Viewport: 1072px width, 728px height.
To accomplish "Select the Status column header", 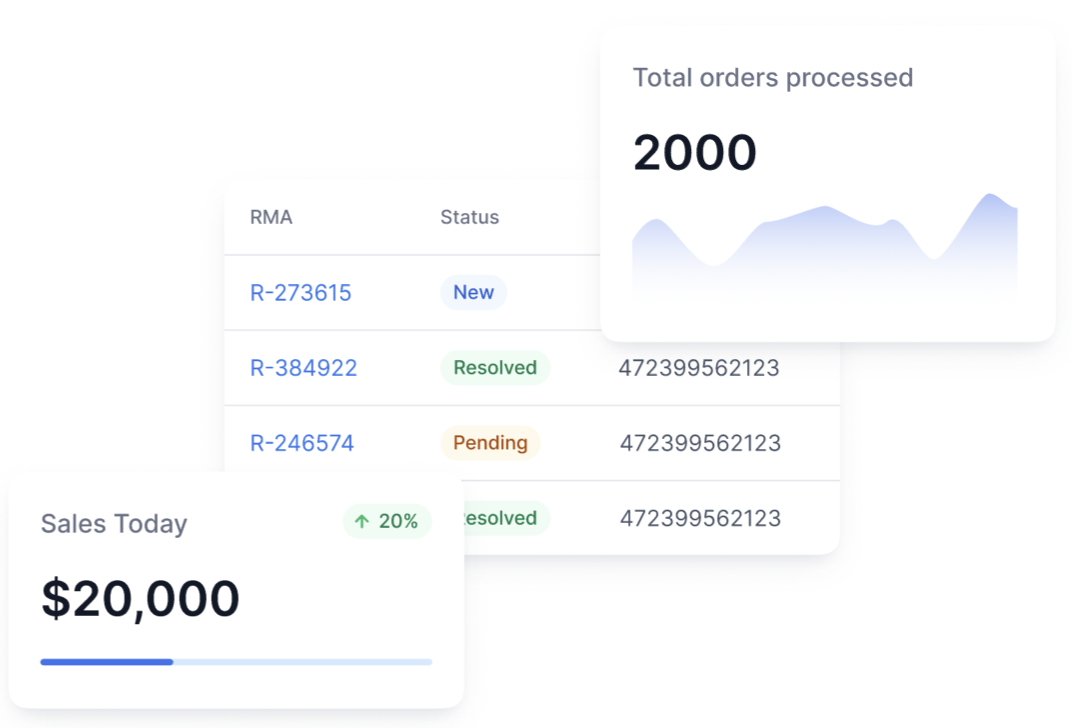I will pyautogui.click(x=470, y=217).
